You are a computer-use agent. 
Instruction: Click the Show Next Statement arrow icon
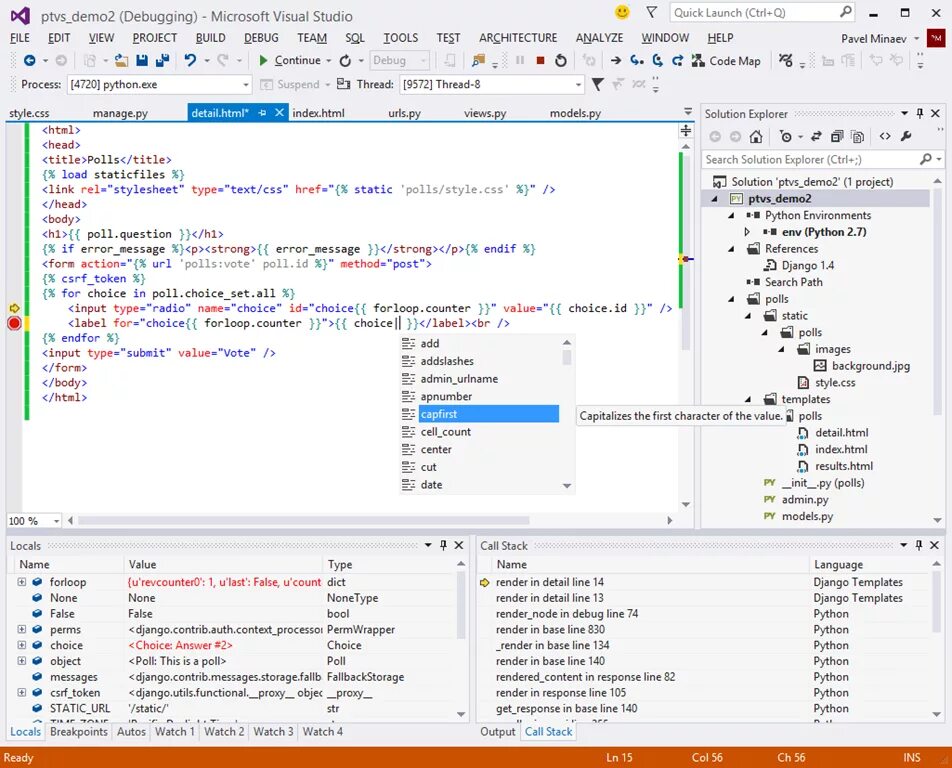click(616, 60)
